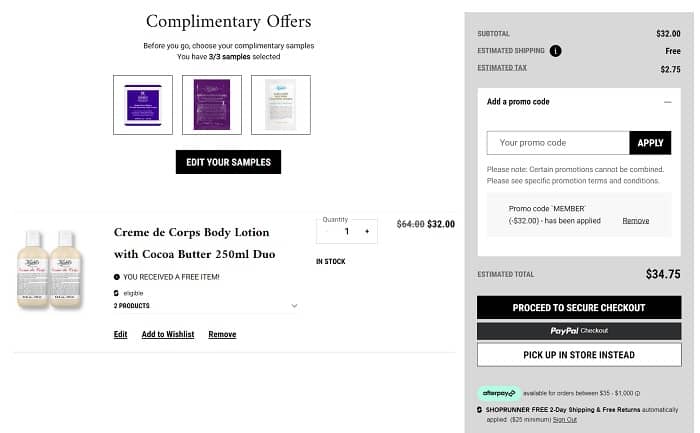Click Edit Your Samples button
700x433 pixels.
(x=228, y=162)
